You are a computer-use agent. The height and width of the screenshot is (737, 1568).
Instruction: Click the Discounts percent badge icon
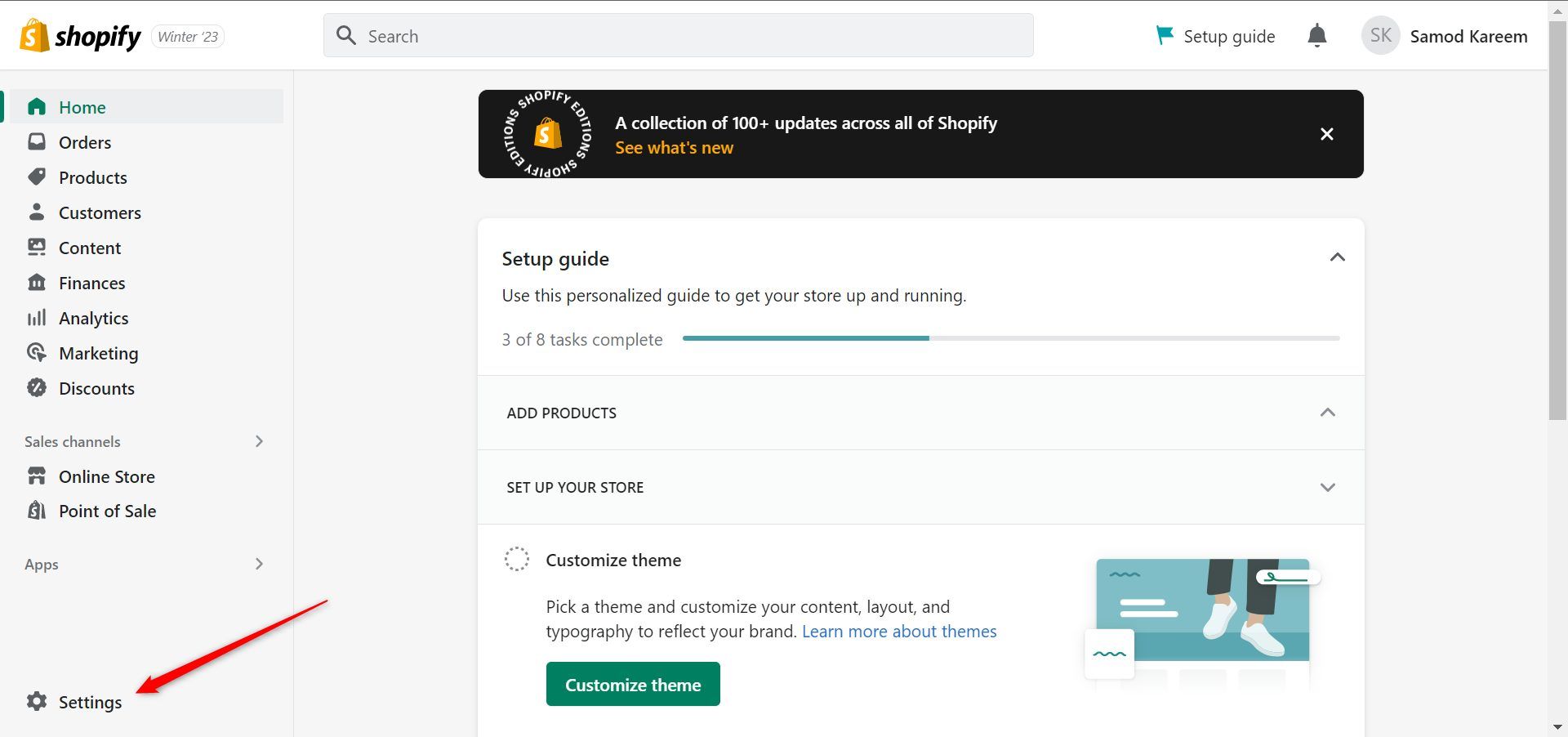click(x=37, y=388)
